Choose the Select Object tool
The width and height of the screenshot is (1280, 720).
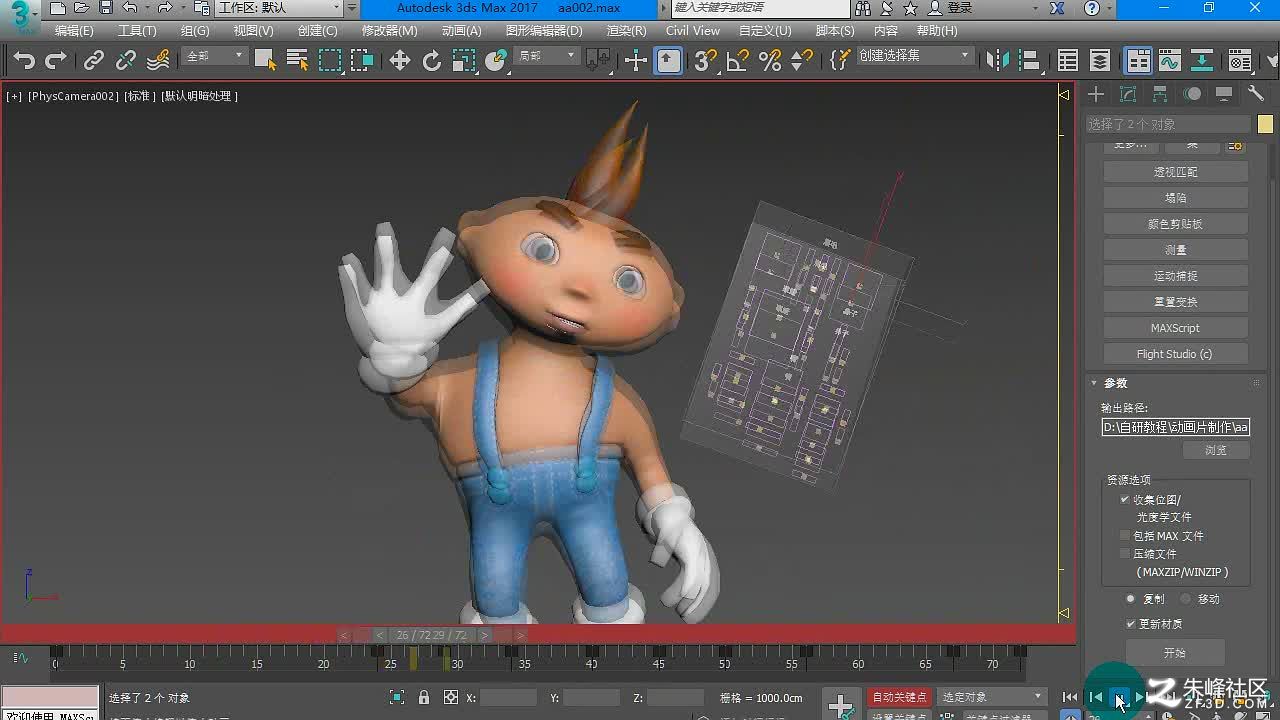(x=265, y=61)
